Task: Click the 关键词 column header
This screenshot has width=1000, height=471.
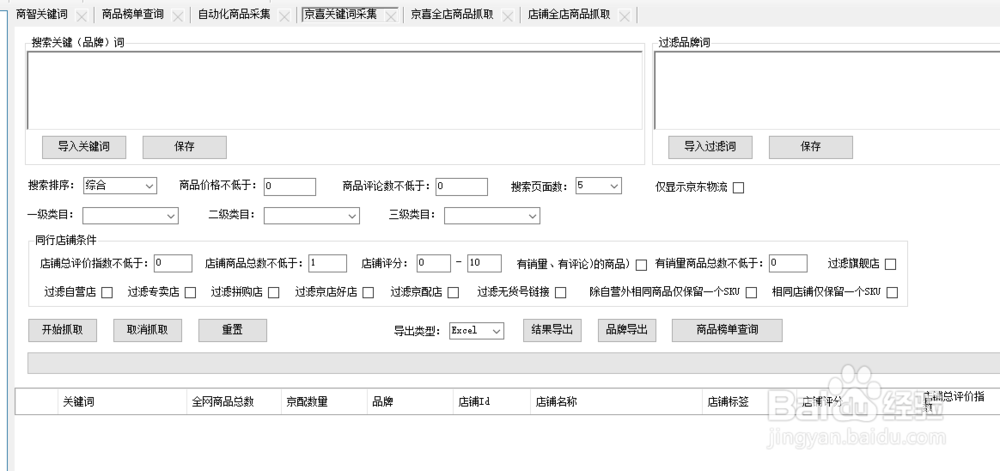Action: click(122, 402)
